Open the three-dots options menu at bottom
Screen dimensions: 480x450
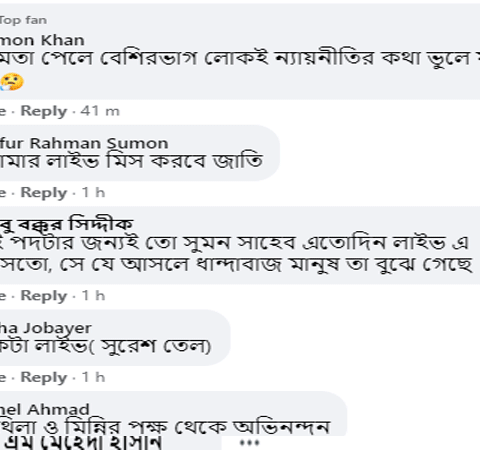click(x=249, y=443)
